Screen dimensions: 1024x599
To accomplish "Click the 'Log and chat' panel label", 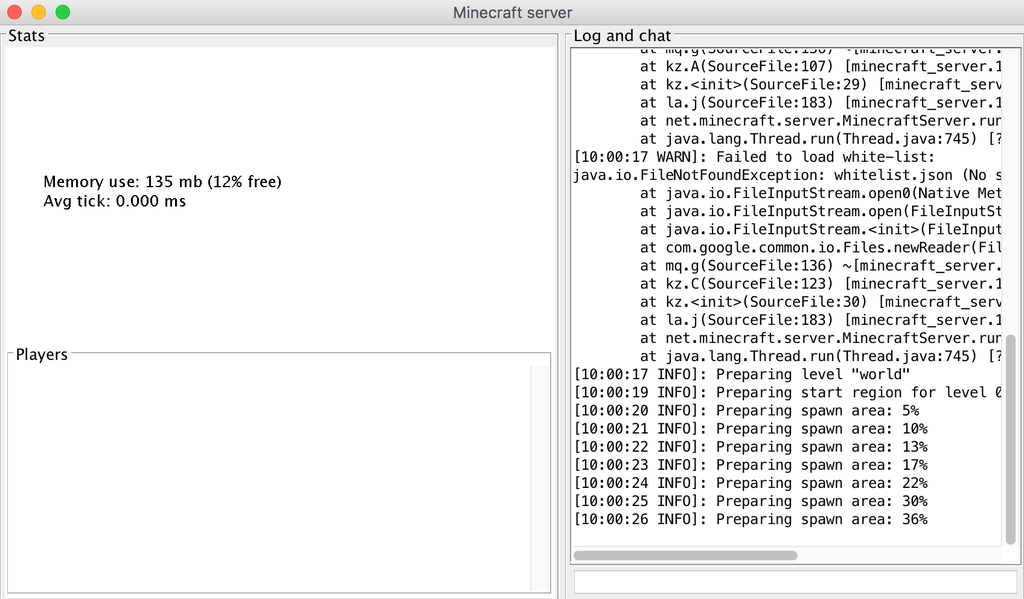I will point(622,35).
